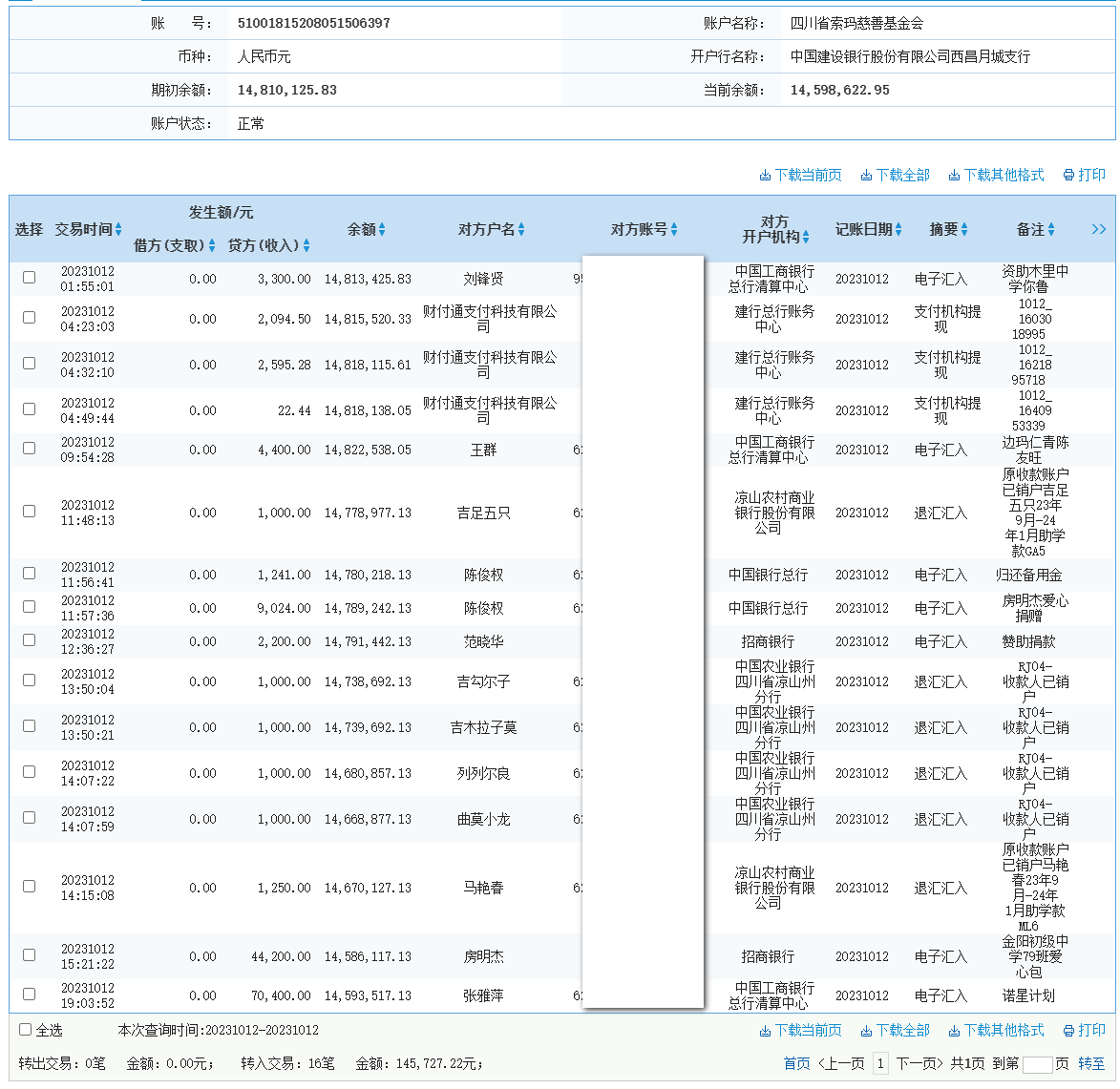Toggle the 全选 select-all checkbox
Screen dimensions: 1120x1089
[x=25, y=1029]
